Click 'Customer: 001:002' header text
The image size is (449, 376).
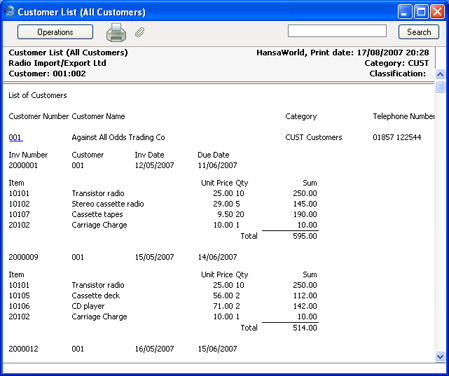[x=47, y=74]
